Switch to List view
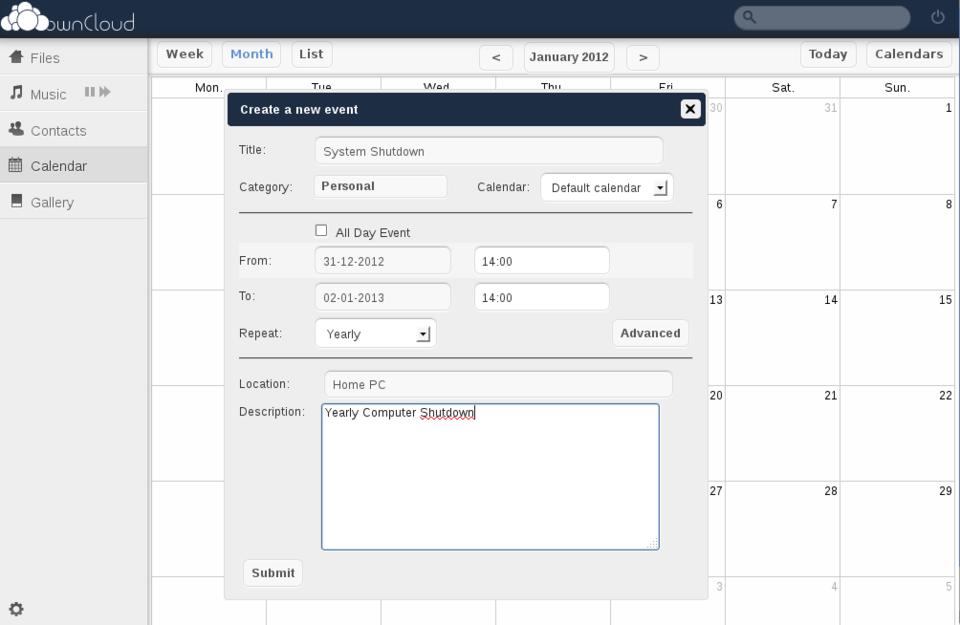Viewport: 960px width, 625px height. (311, 54)
